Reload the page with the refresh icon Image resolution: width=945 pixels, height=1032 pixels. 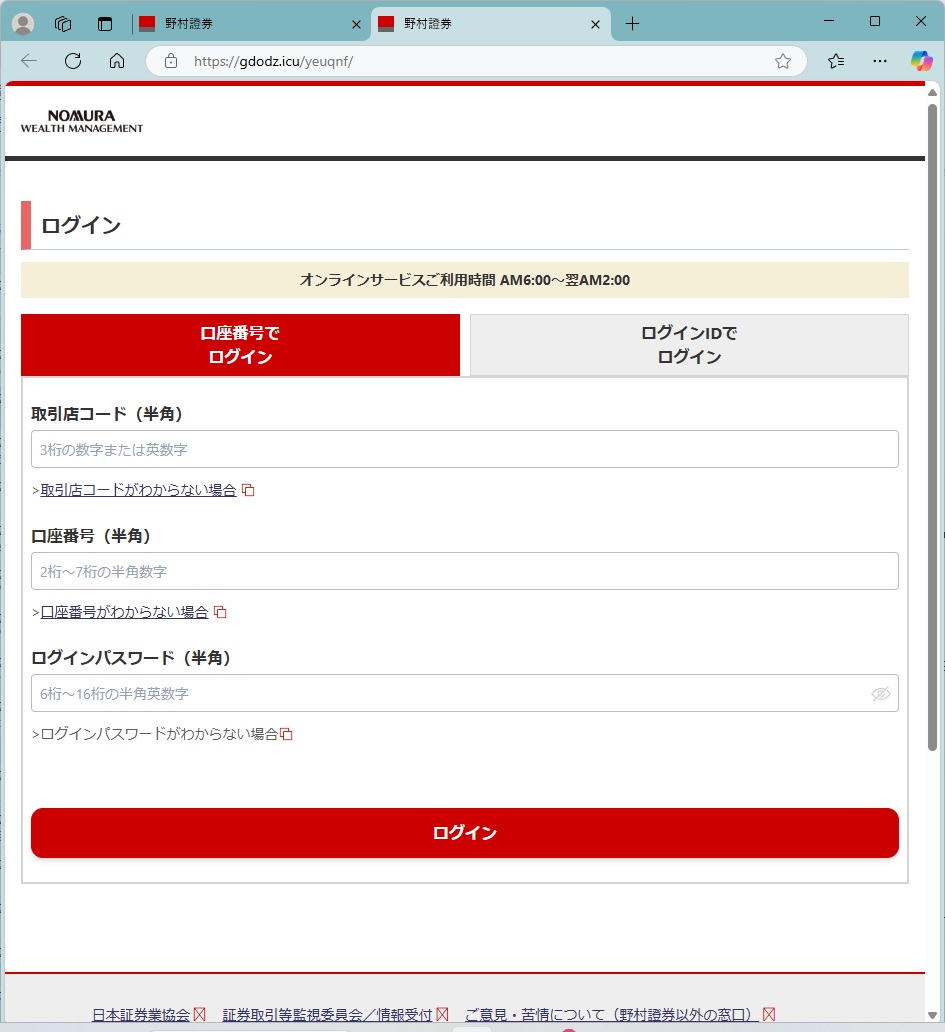point(73,61)
